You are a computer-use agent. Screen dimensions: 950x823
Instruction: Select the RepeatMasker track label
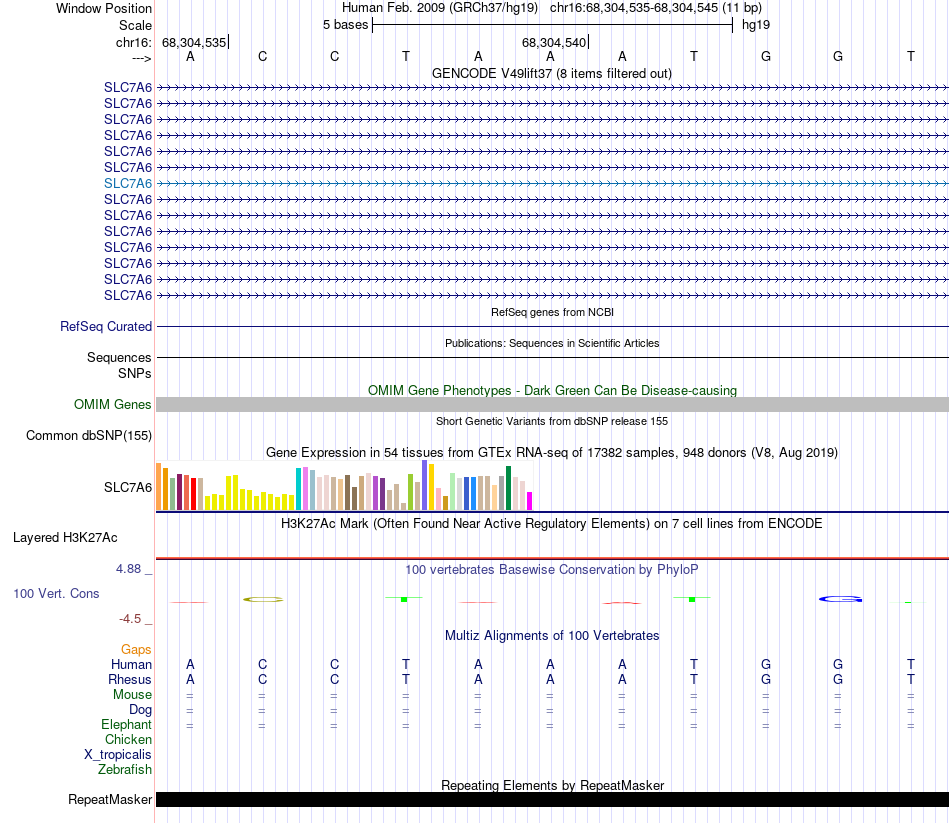(x=110, y=799)
